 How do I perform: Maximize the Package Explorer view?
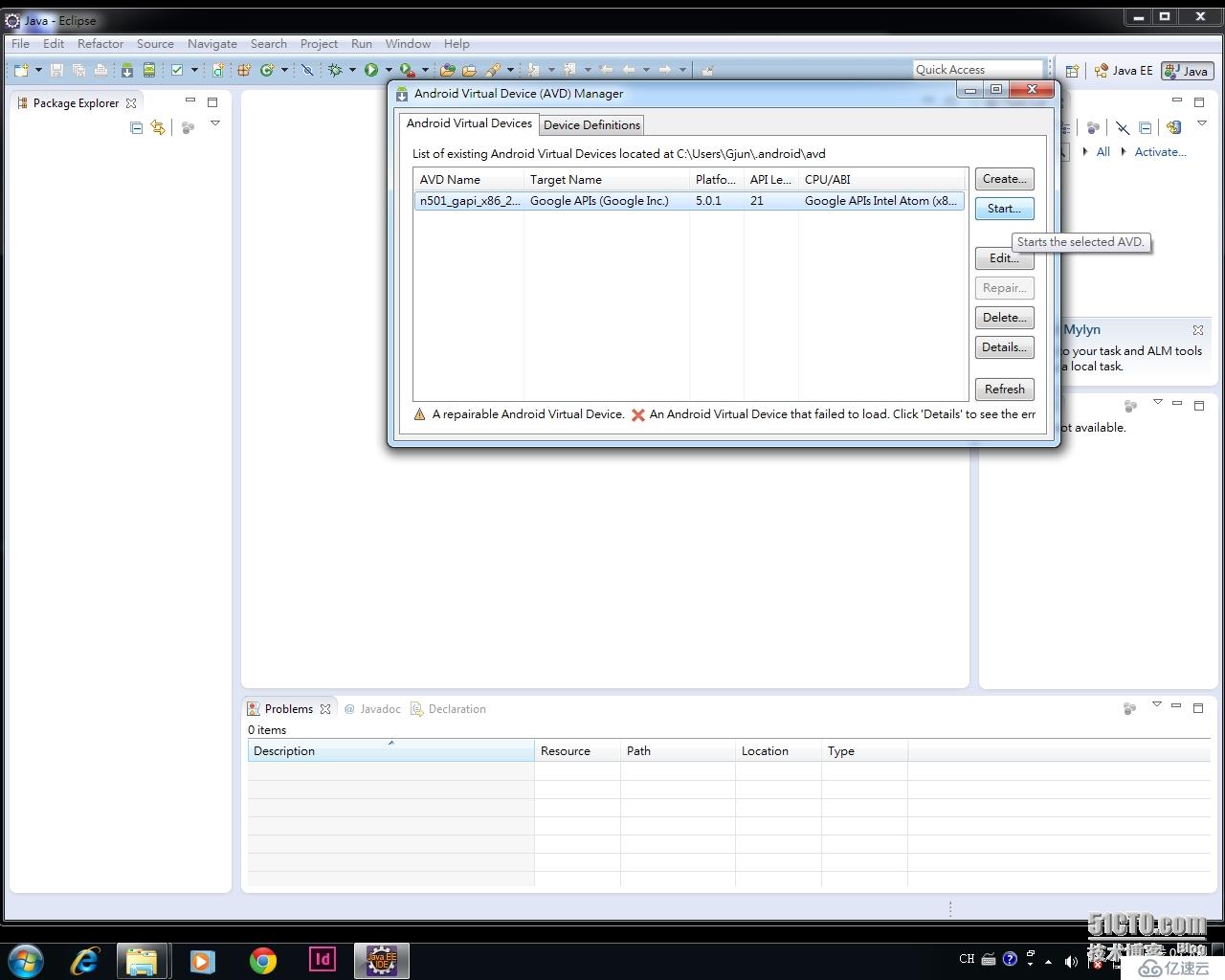[212, 101]
